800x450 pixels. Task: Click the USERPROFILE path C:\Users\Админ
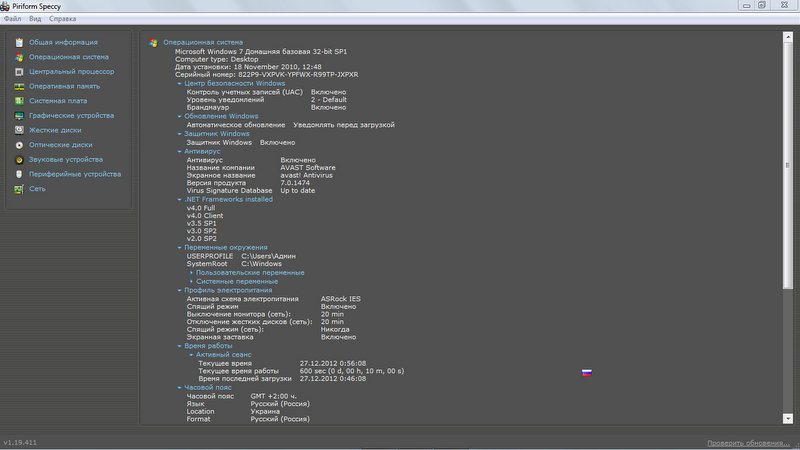click(268, 256)
